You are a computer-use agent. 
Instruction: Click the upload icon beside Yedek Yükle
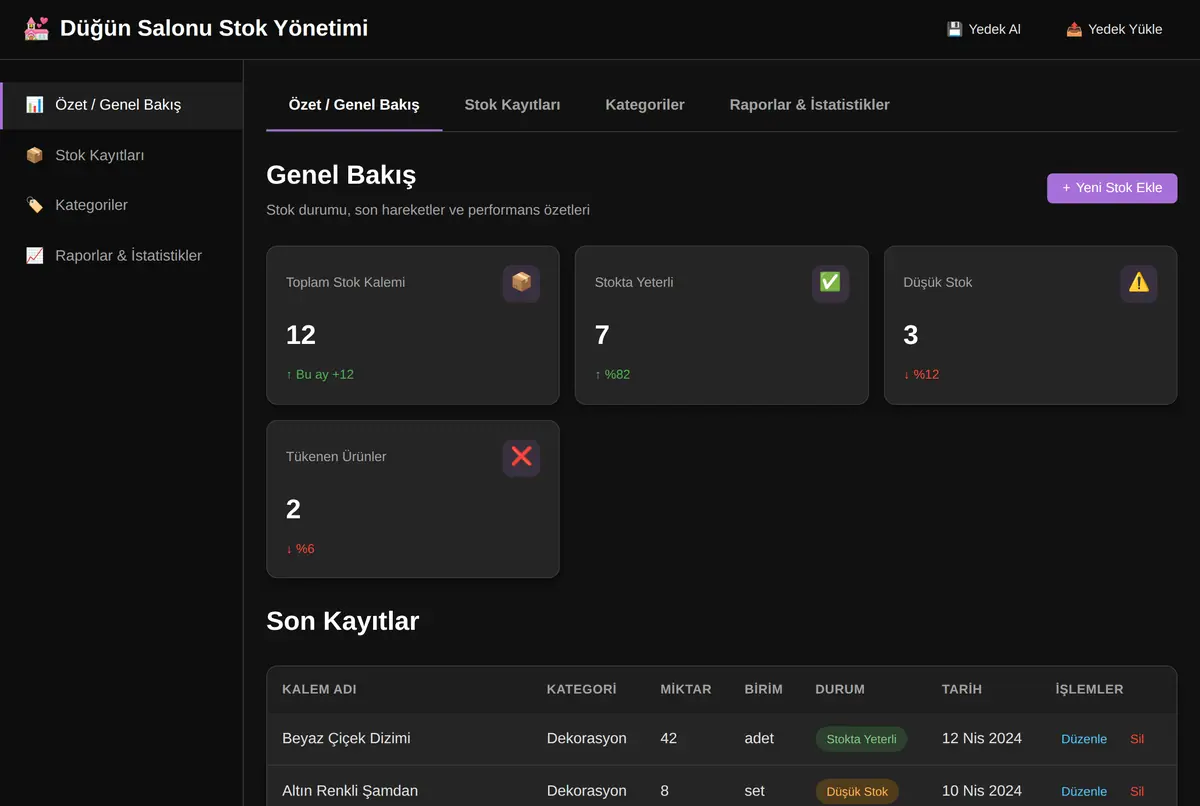click(1074, 29)
